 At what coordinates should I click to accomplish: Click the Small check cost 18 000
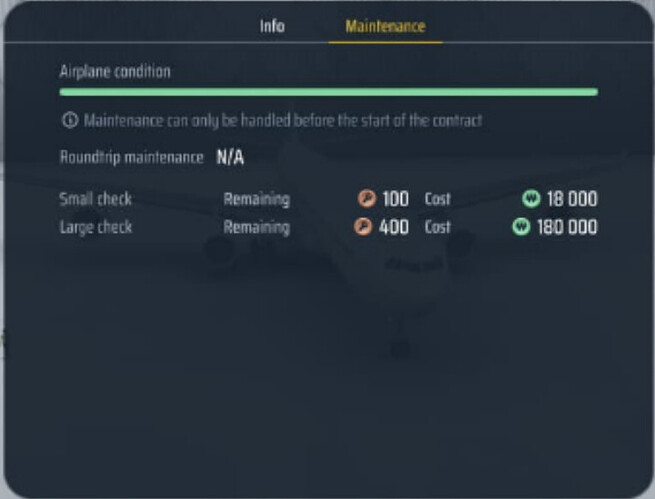click(x=572, y=199)
